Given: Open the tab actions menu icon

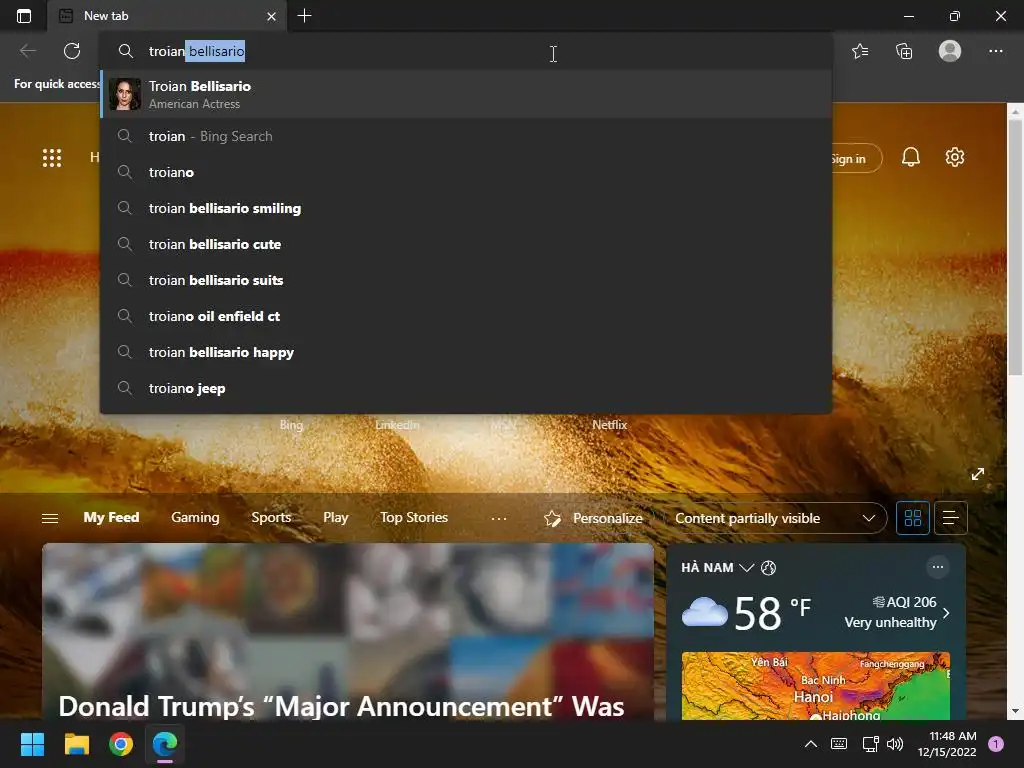Looking at the screenshot, I should [x=24, y=16].
